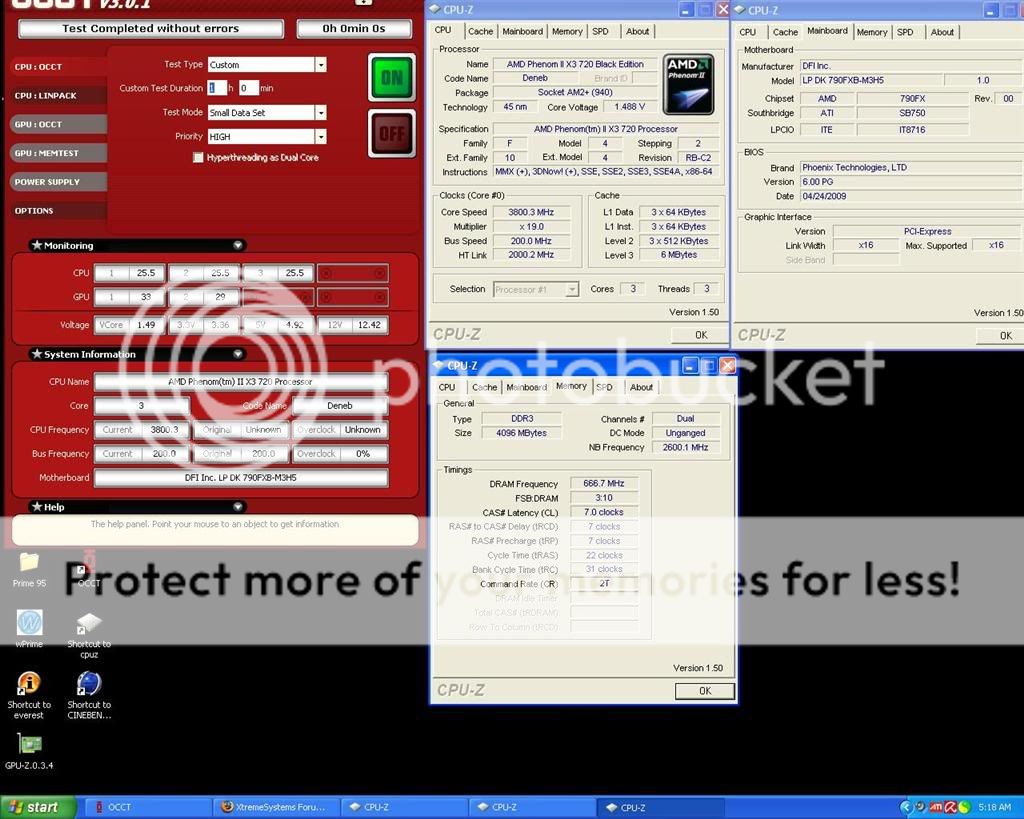Switch to SPD tab in CPU-Z Mainboard window

coord(904,32)
